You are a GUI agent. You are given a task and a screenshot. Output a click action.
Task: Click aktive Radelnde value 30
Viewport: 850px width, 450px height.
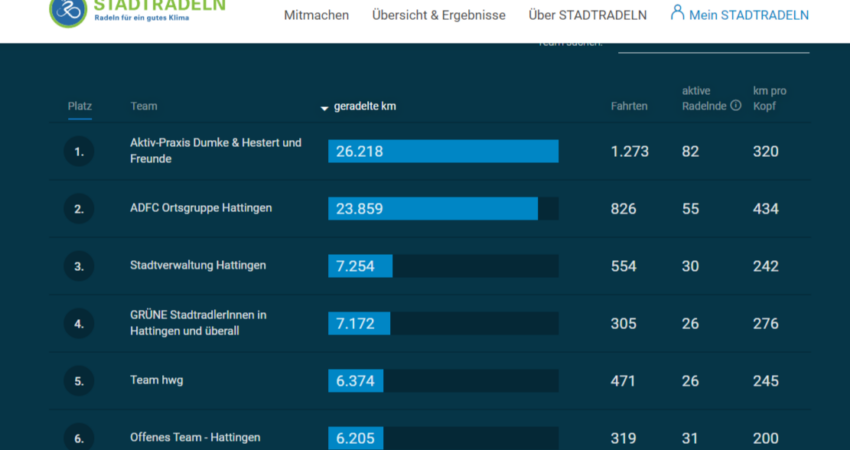pyautogui.click(x=690, y=266)
